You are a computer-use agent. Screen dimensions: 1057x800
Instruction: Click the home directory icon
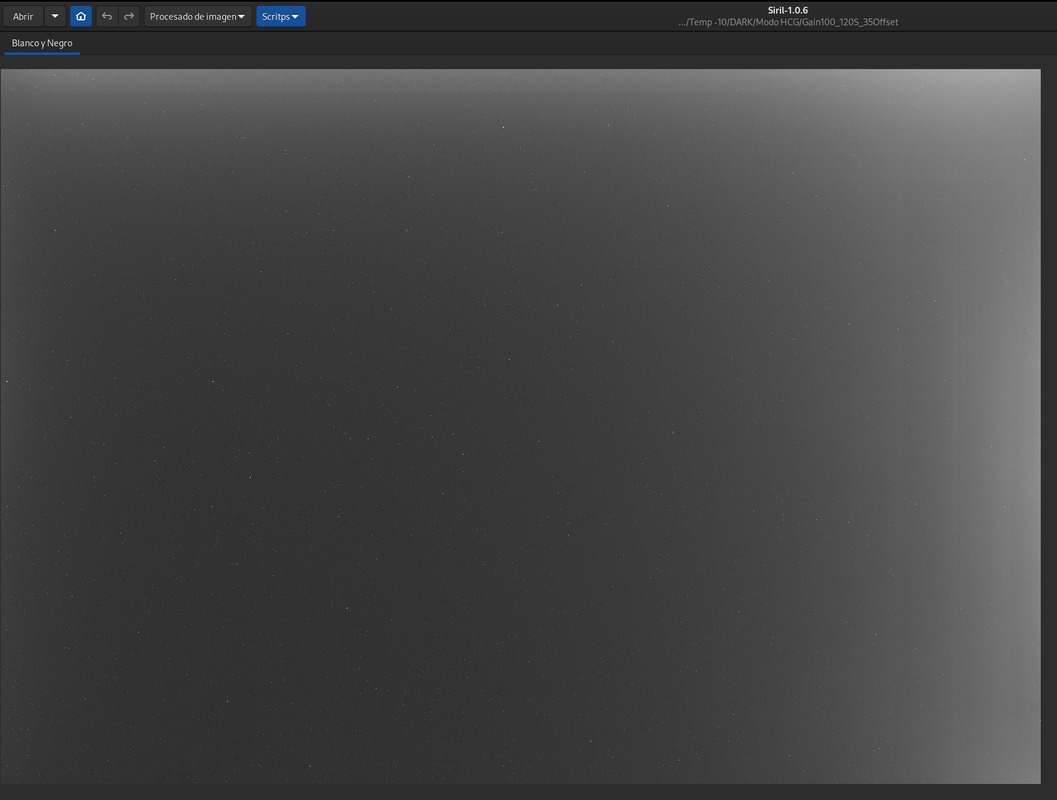click(81, 16)
